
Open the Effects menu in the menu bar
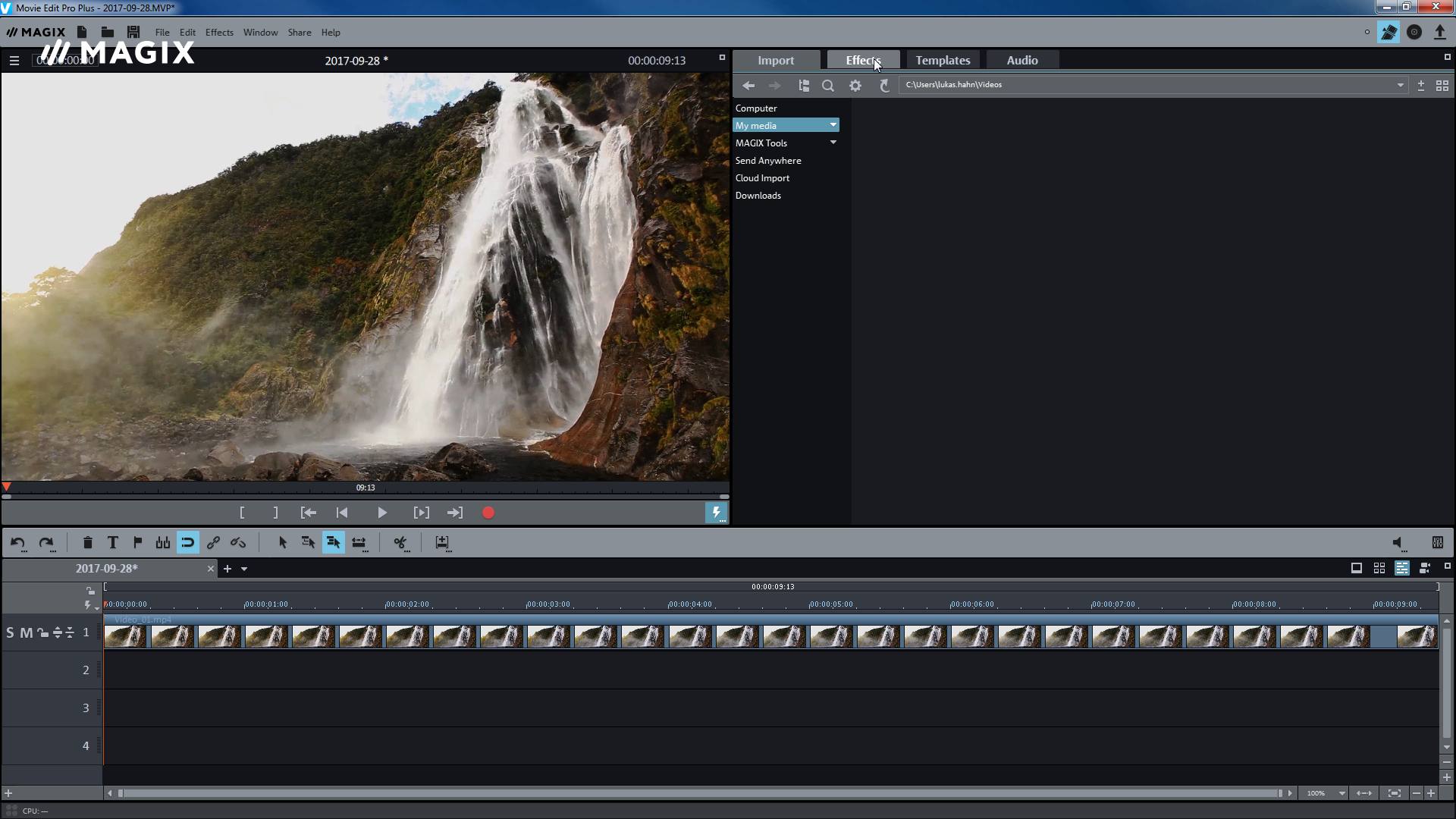click(x=218, y=32)
